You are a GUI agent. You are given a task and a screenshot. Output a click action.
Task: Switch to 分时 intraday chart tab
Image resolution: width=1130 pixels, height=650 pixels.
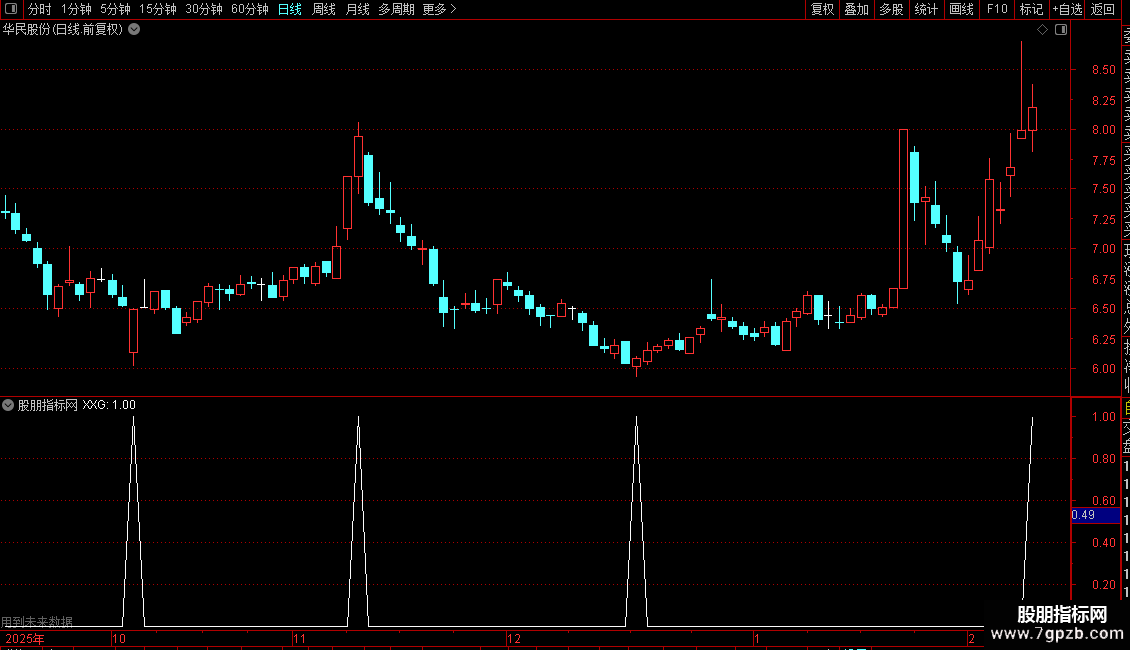tap(40, 9)
